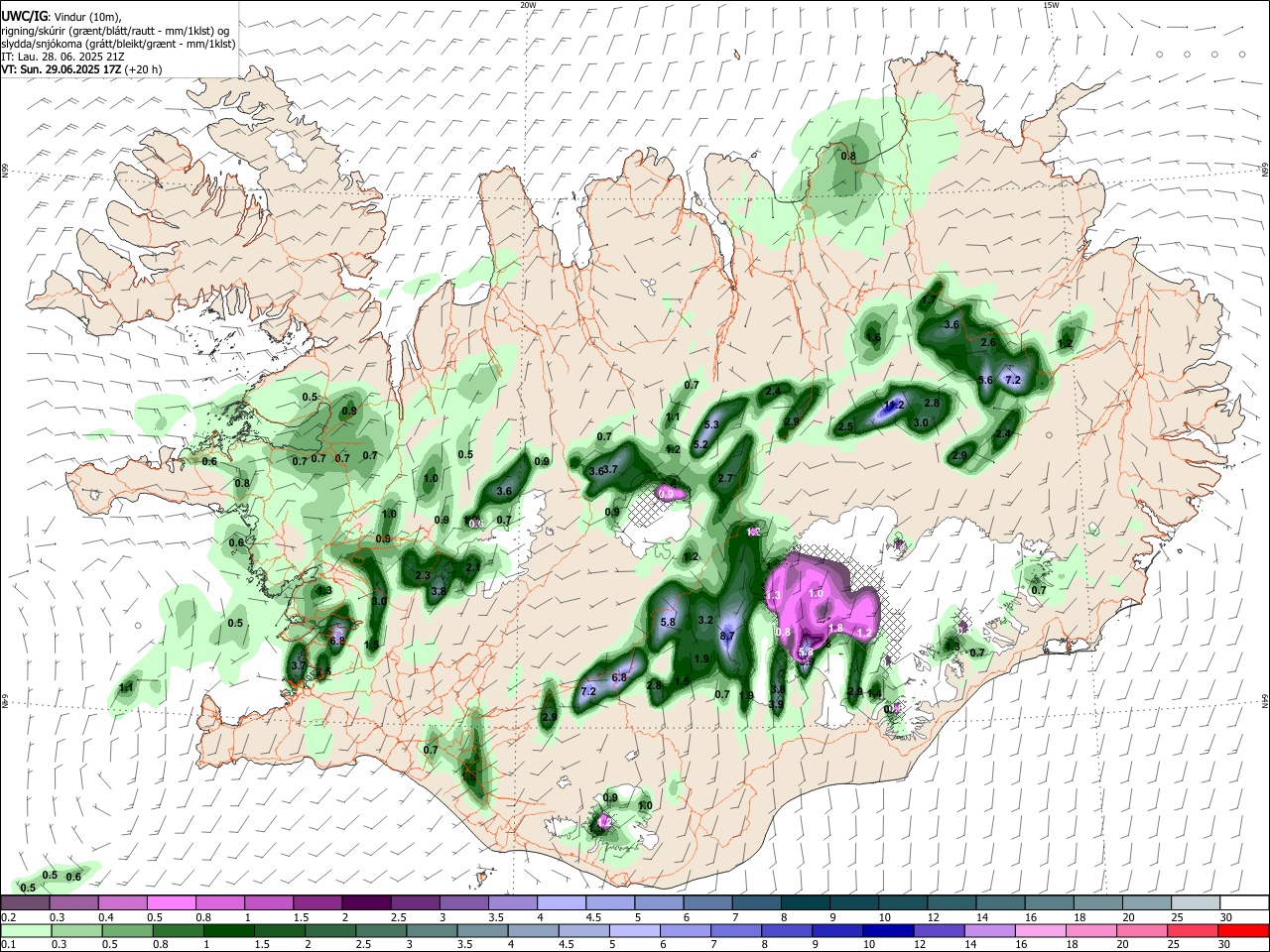The height and width of the screenshot is (952, 1270).
Task: Click the '8.7' precipitation value on the map
Action: point(727,636)
